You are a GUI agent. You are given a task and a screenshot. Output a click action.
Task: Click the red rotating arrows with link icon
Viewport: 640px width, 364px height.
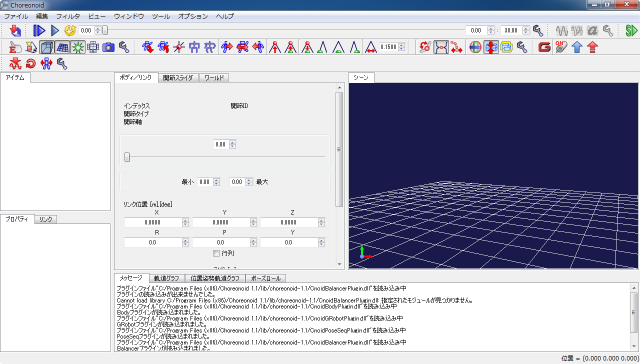tap(424, 47)
